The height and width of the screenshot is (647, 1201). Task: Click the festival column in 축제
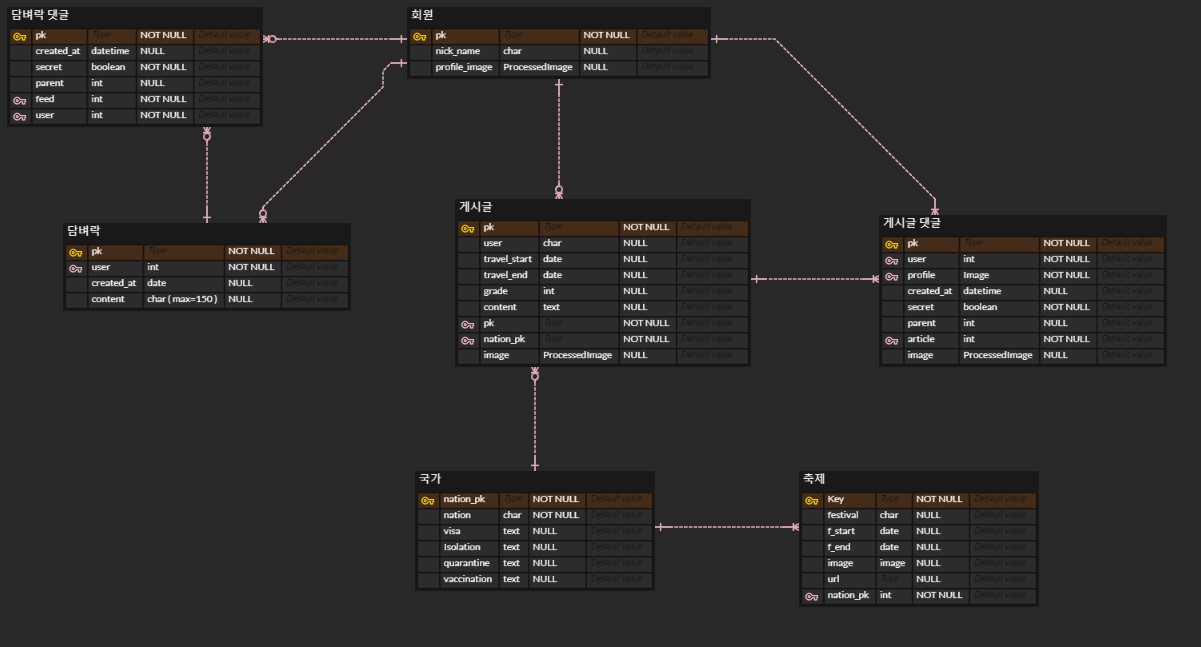coord(843,515)
